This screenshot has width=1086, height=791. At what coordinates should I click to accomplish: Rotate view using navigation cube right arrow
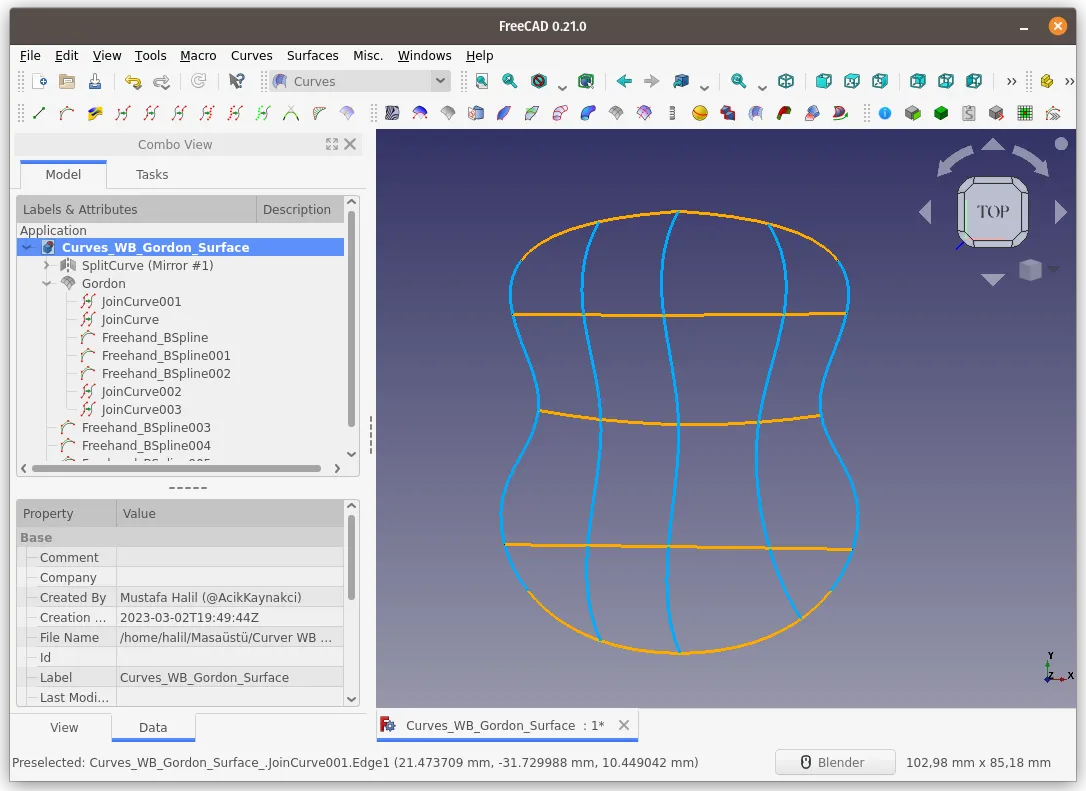[x=1060, y=212]
